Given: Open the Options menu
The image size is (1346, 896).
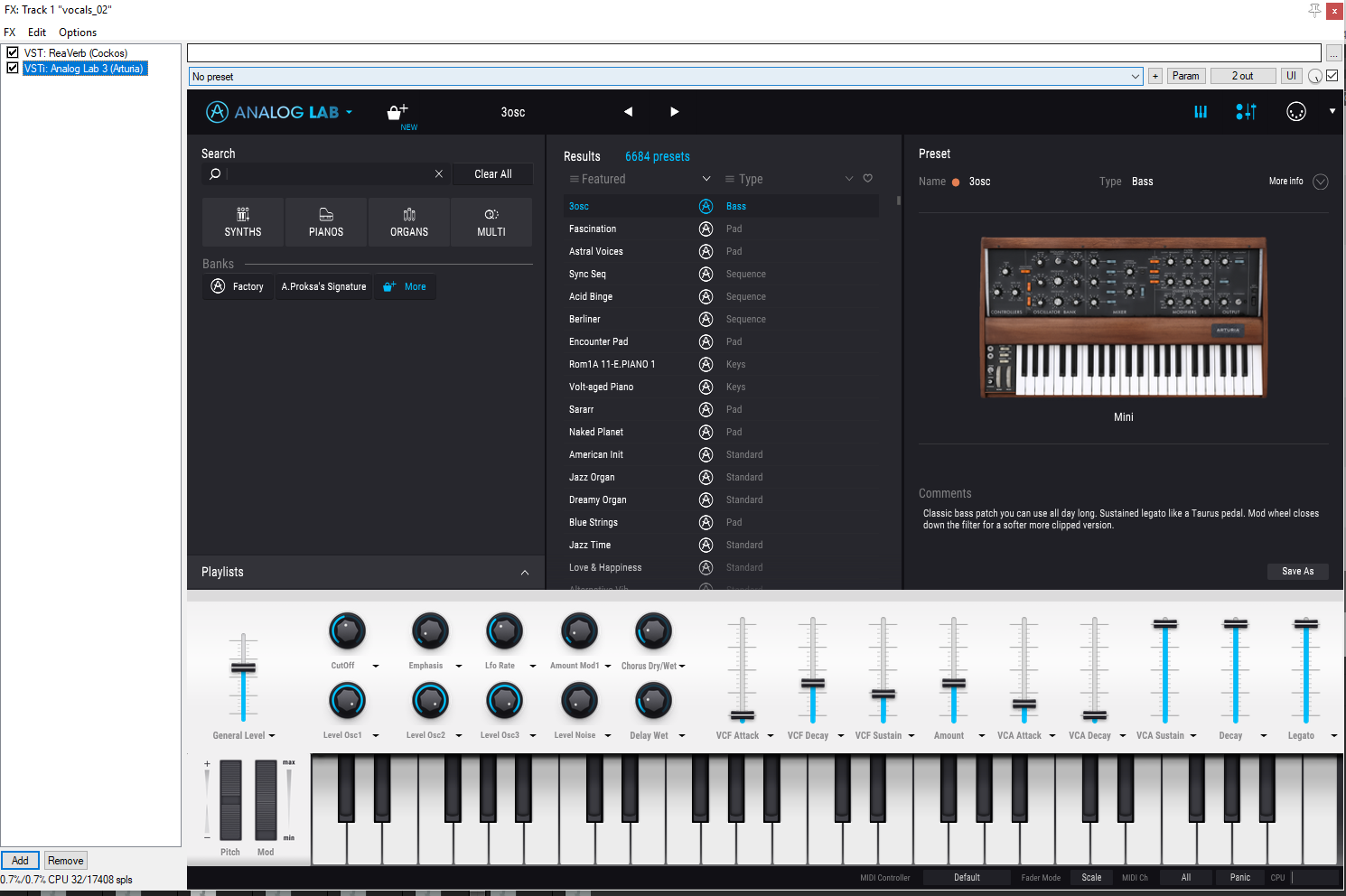Looking at the screenshot, I should [77, 32].
